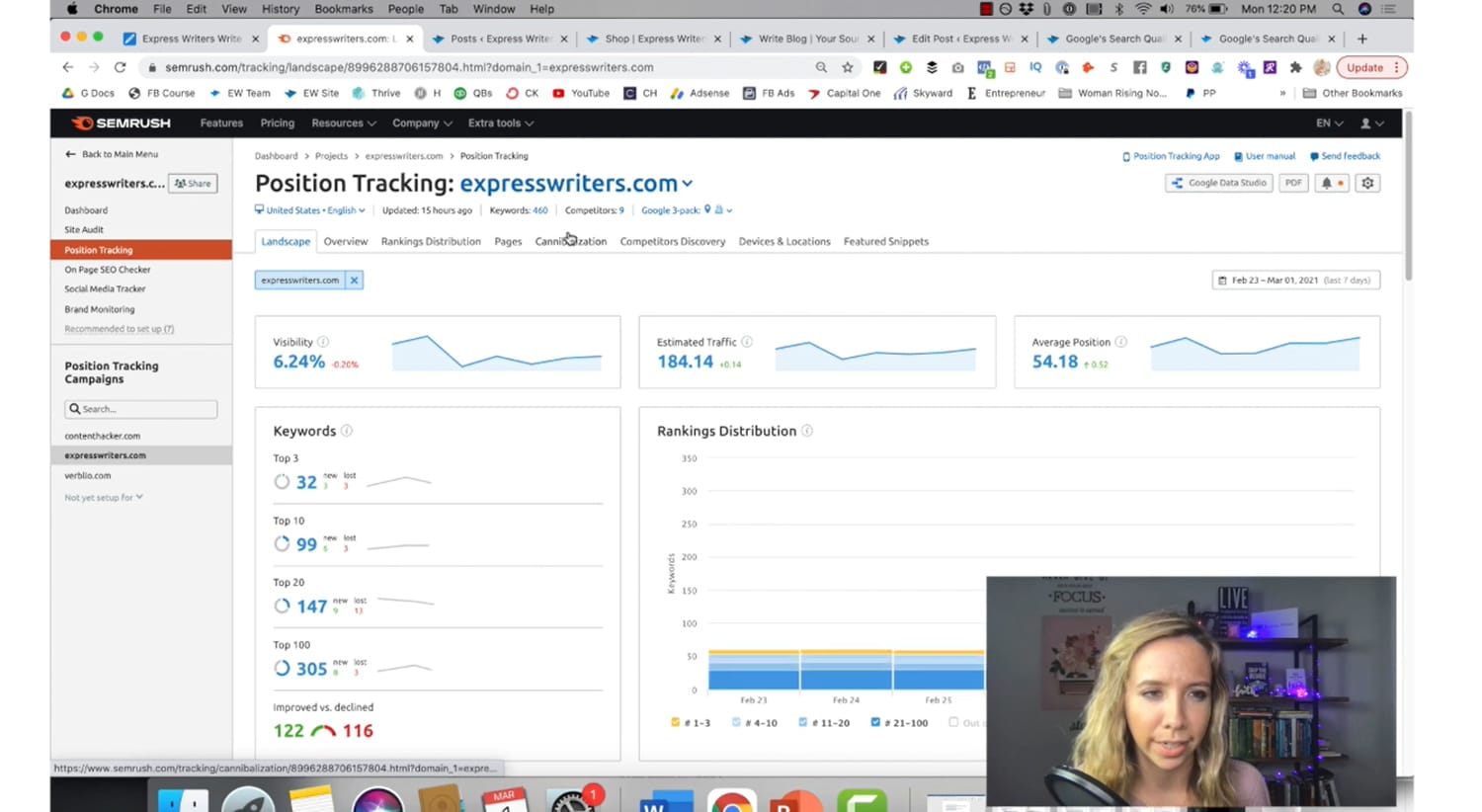
Task: Open the Company menu dropdown
Action: (x=422, y=123)
